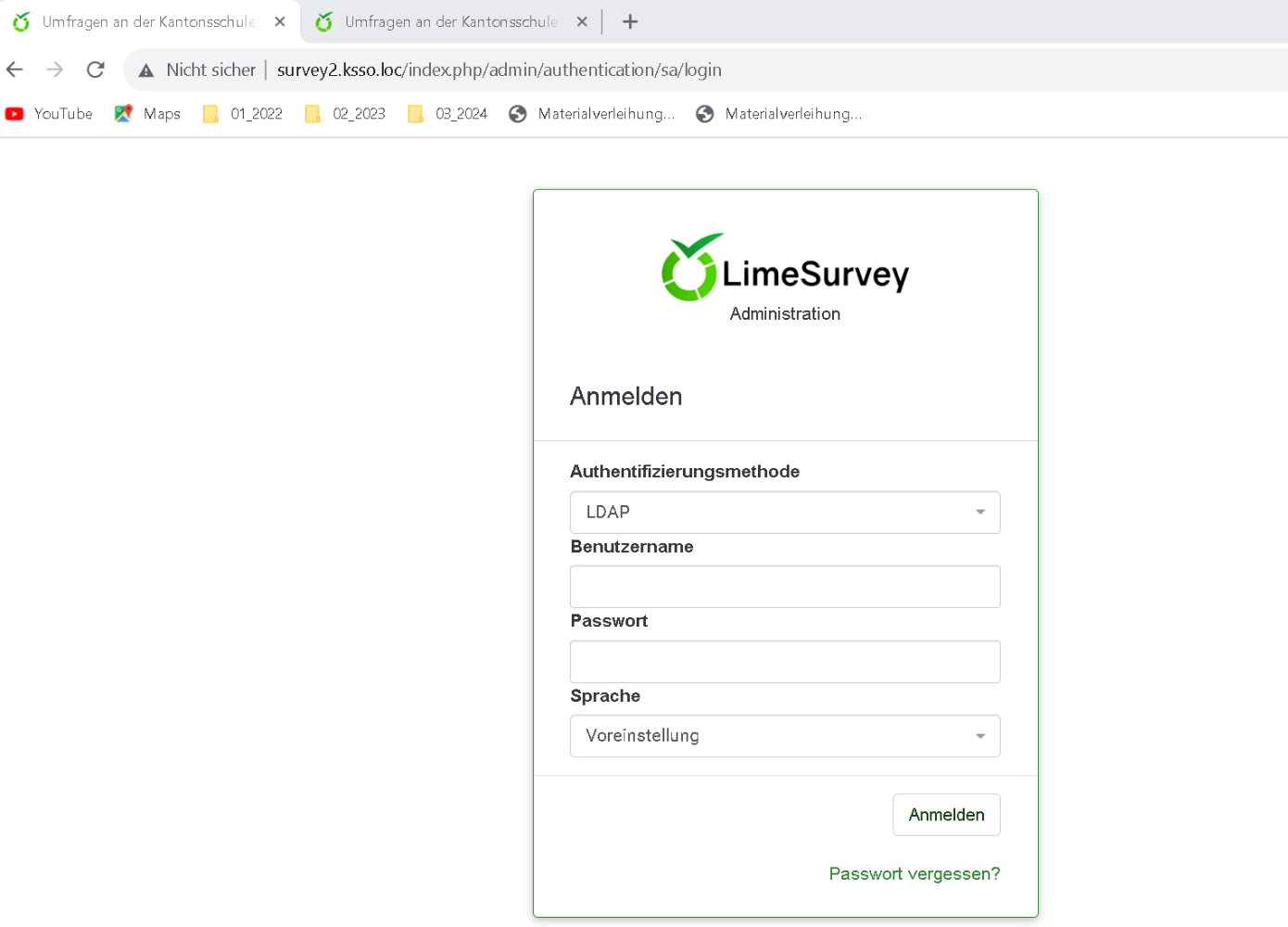The image size is (1288, 927).
Task: Expand the Authentifizierungsmethode LDAP dropdown
Action: click(x=785, y=513)
